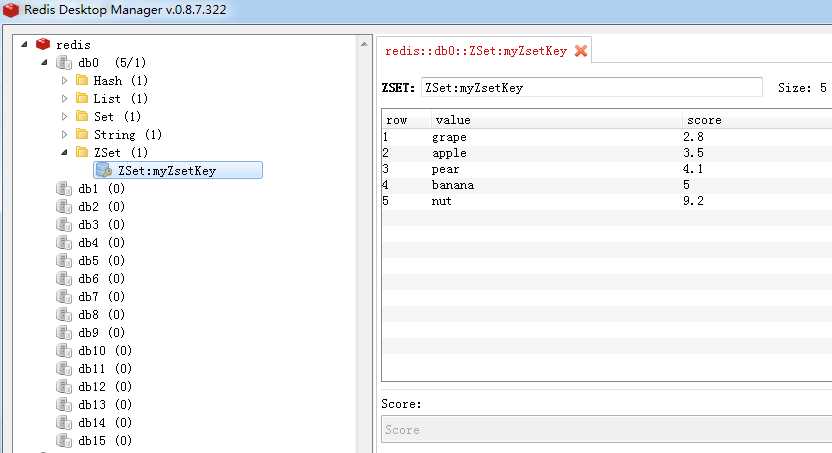
Task: Select the ZSet:myZsetKey tree item
Action: 178,170
